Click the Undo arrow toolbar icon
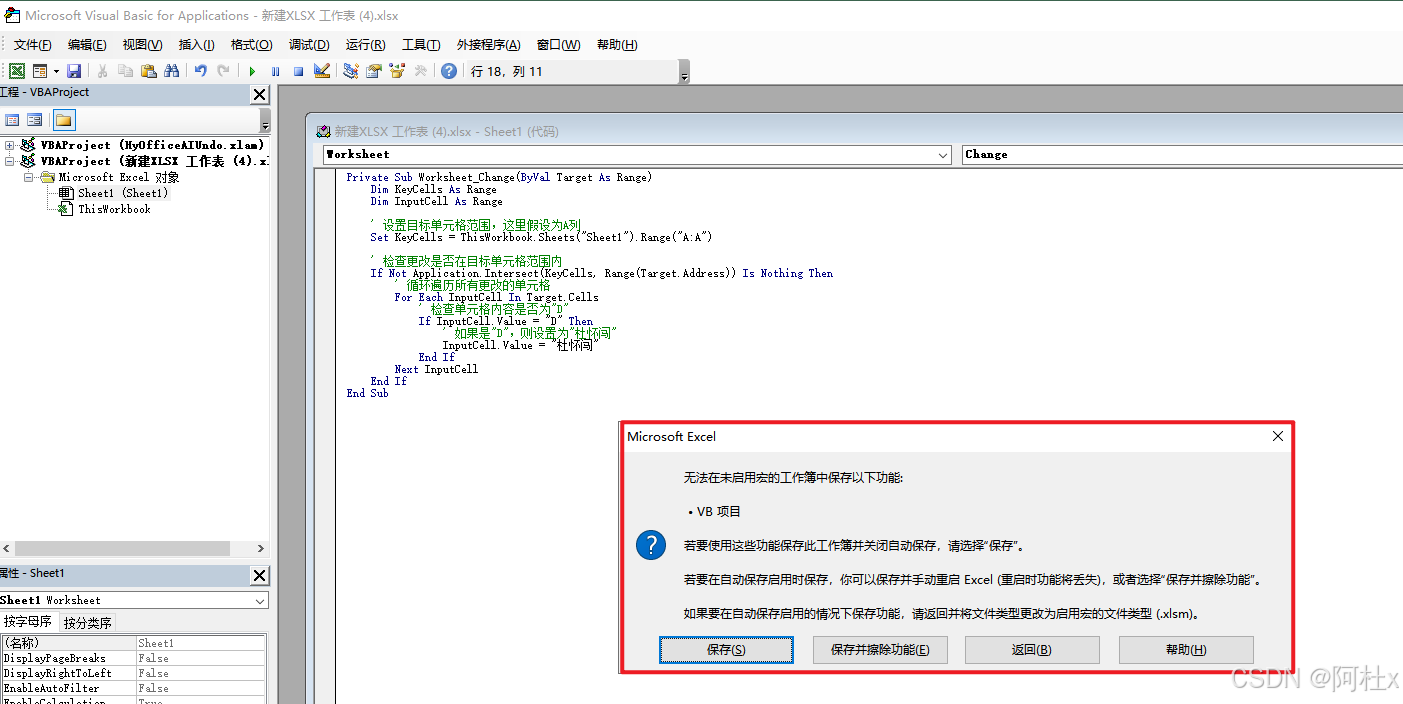The width and height of the screenshot is (1403, 704). click(200, 71)
